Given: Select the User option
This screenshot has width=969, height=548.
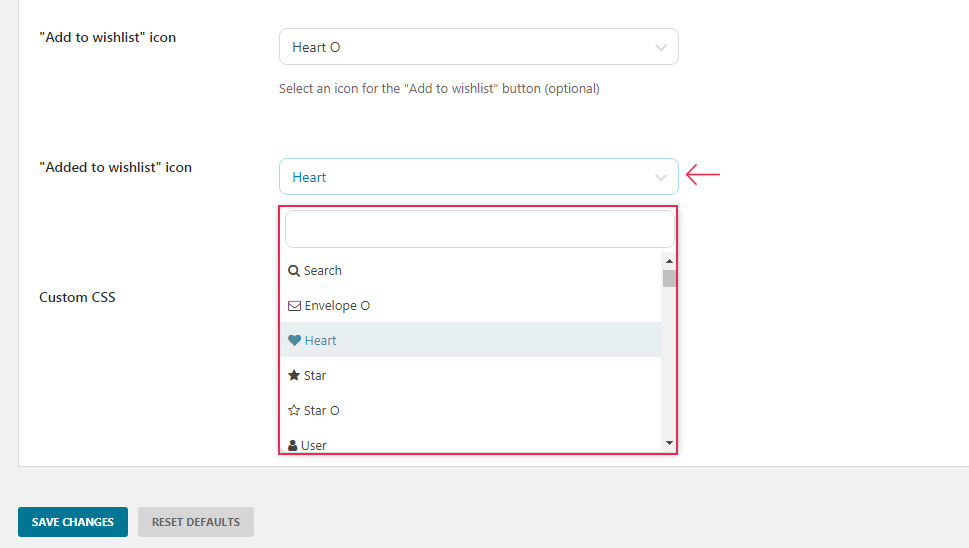Looking at the screenshot, I should (x=314, y=445).
